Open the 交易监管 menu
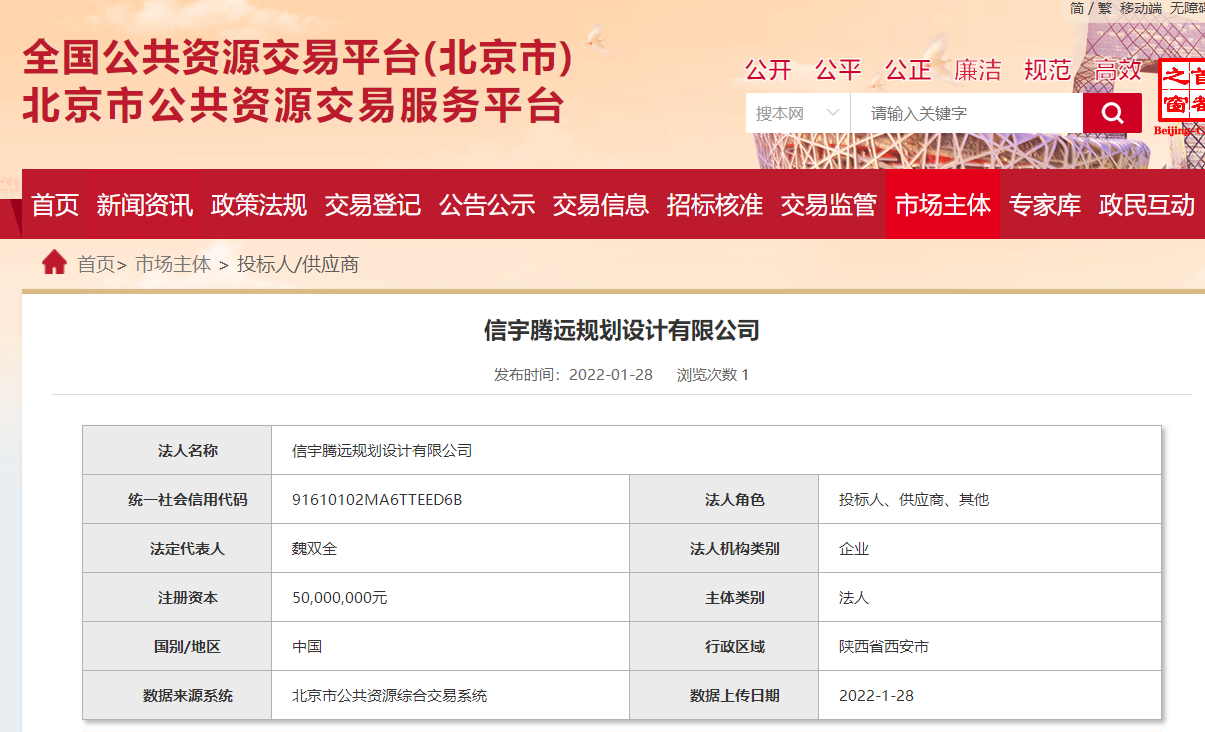The image size is (1205, 732). click(x=830, y=205)
